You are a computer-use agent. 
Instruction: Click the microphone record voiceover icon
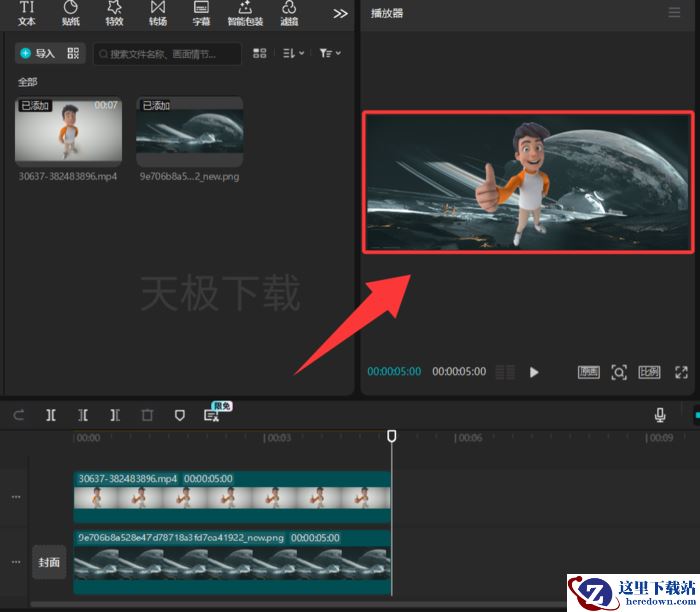point(660,415)
